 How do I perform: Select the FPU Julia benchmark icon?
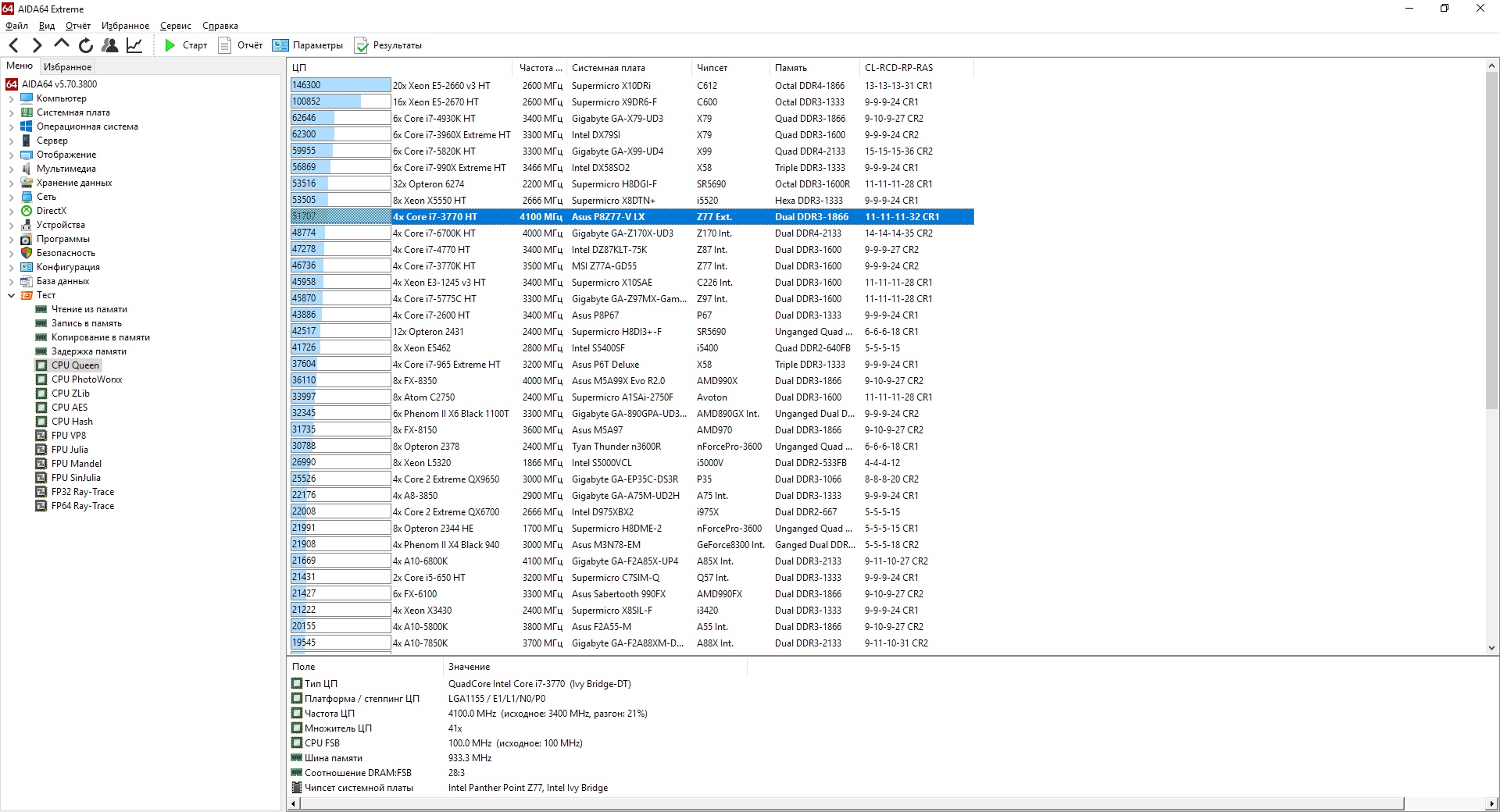pos(41,450)
